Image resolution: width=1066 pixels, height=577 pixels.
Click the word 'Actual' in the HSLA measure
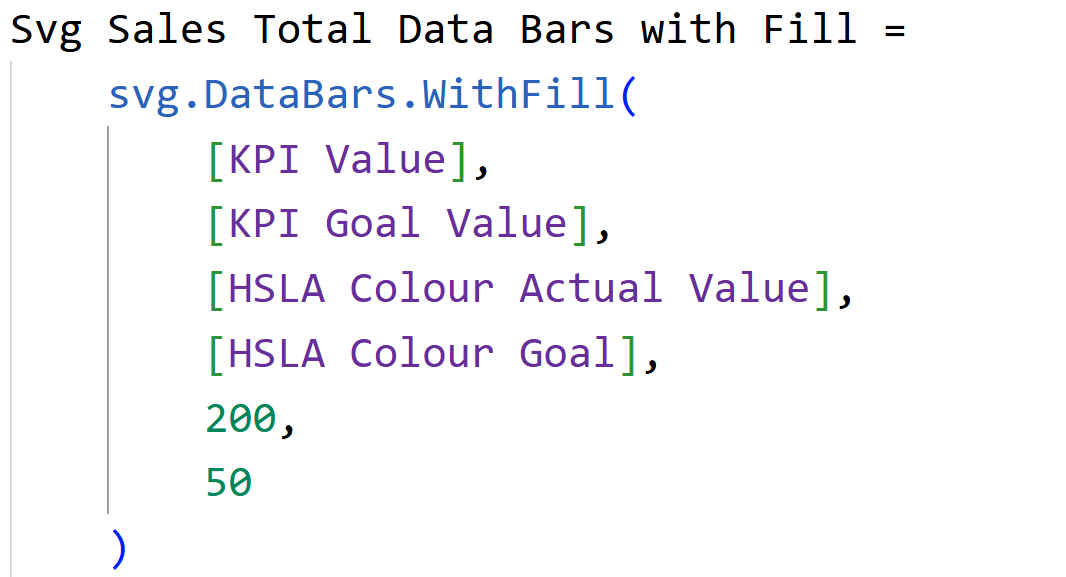click(x=591, y=289)
